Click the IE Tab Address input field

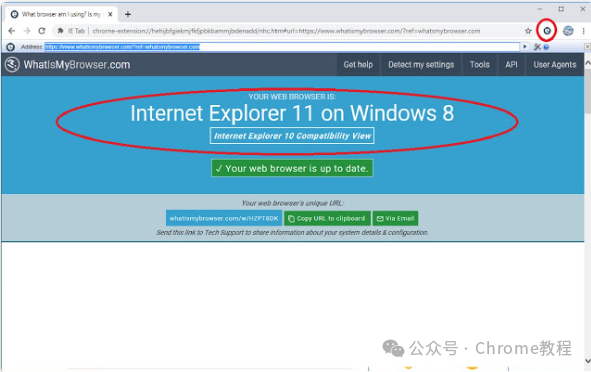(x=282, y=47)
